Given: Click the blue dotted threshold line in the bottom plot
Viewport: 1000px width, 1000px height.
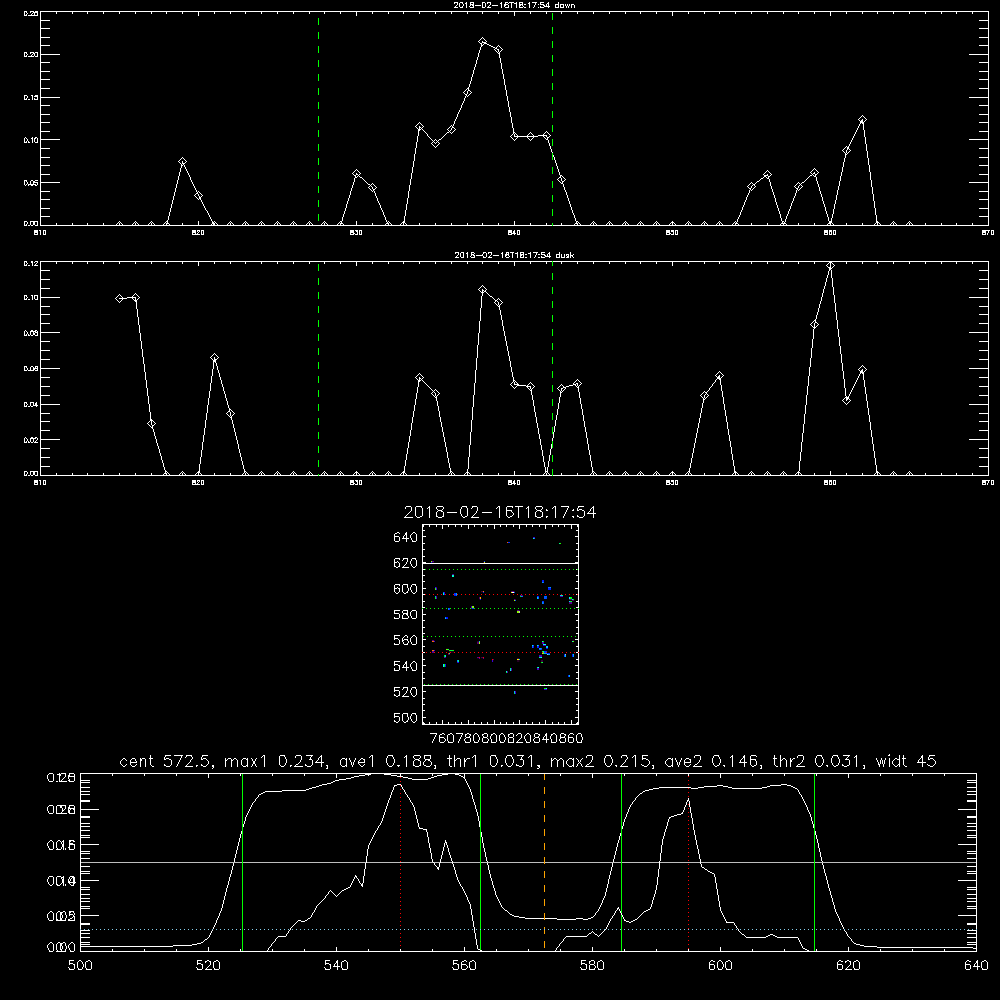Looking at the screenshot, I should 528,929.
